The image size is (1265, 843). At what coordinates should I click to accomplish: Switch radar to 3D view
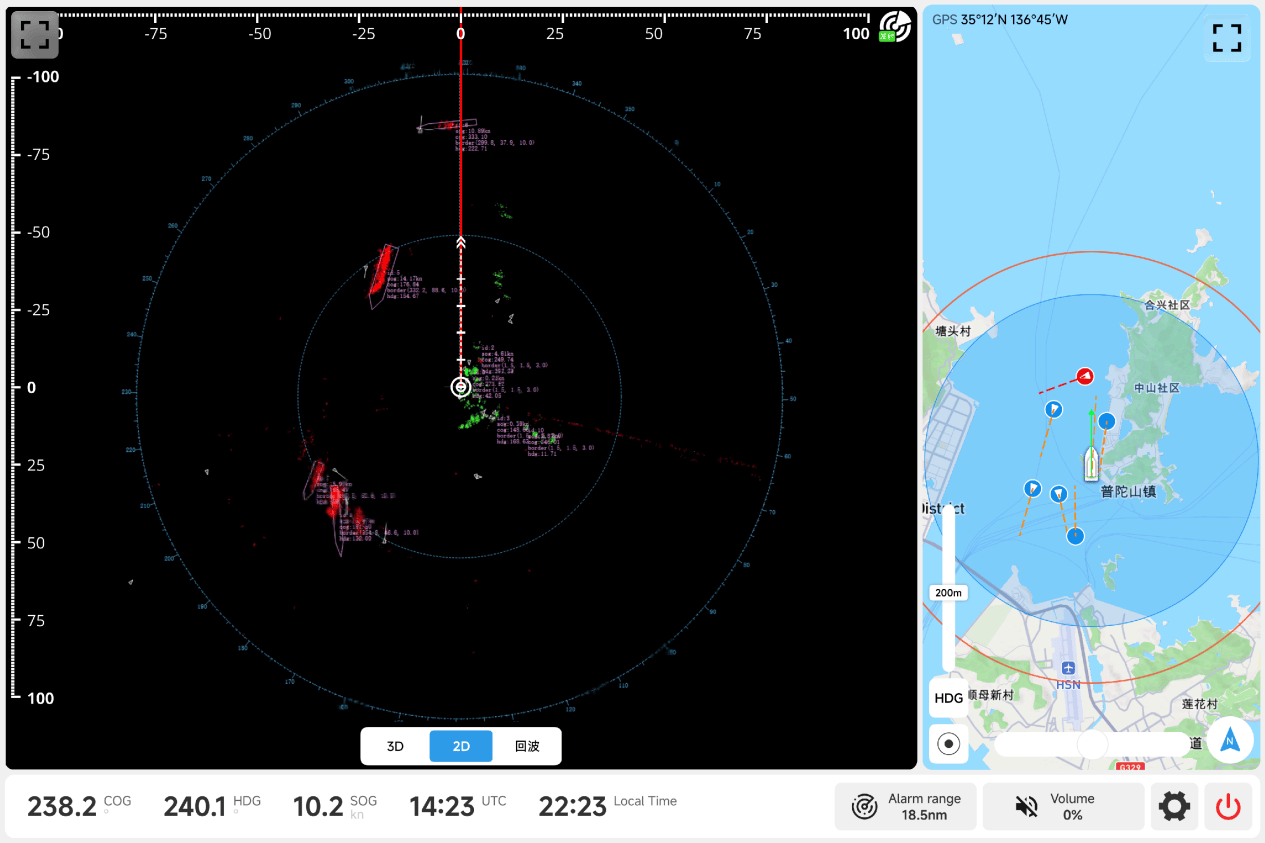(395, 746)
